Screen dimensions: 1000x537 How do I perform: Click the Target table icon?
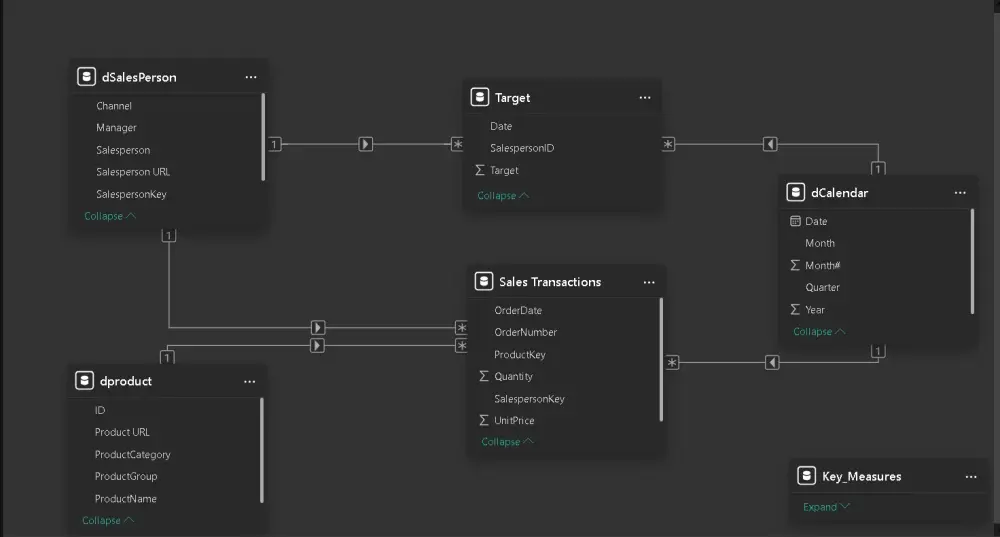tap(480, 97)
